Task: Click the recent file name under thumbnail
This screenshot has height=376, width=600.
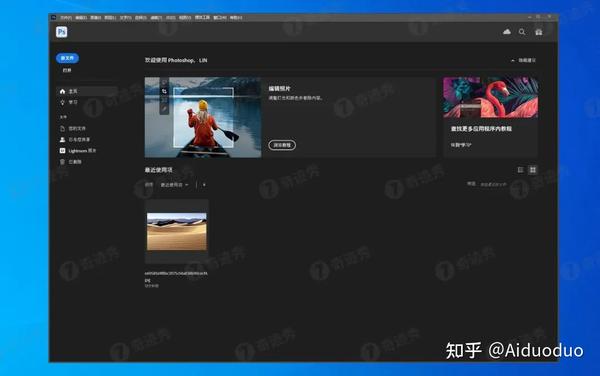Action: click(176, 277)
